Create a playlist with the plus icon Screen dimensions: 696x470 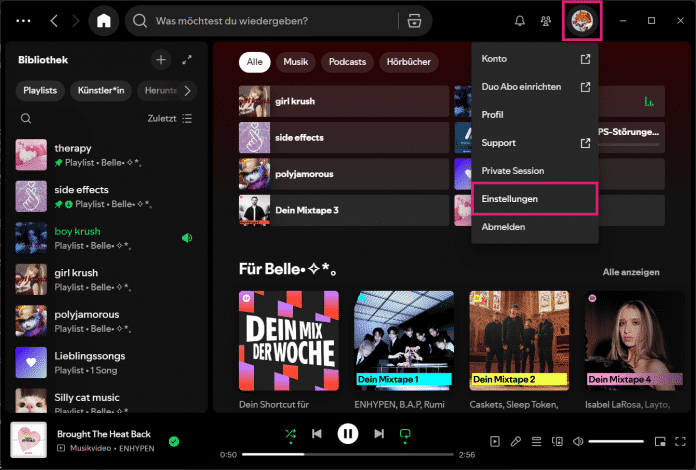[x=161, y=60]
